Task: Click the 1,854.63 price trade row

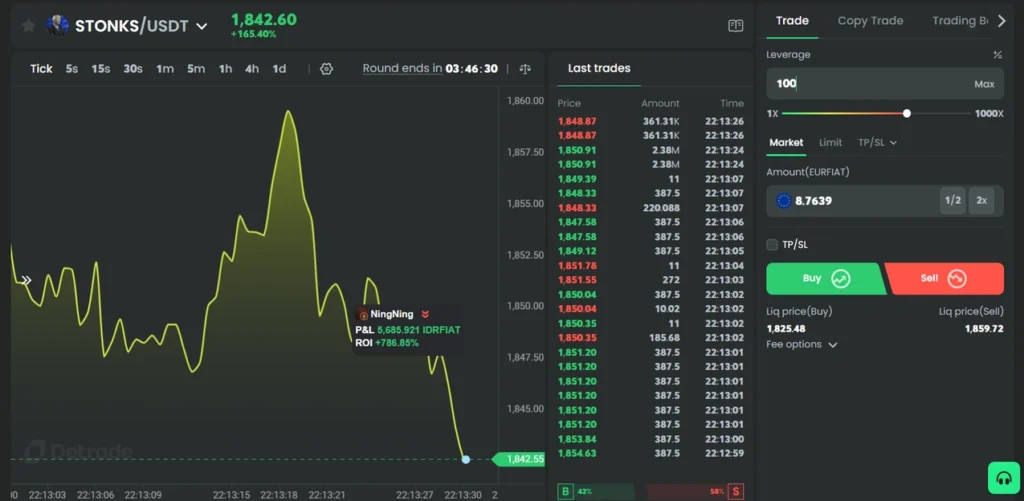Action: click(x=650, y=453)
